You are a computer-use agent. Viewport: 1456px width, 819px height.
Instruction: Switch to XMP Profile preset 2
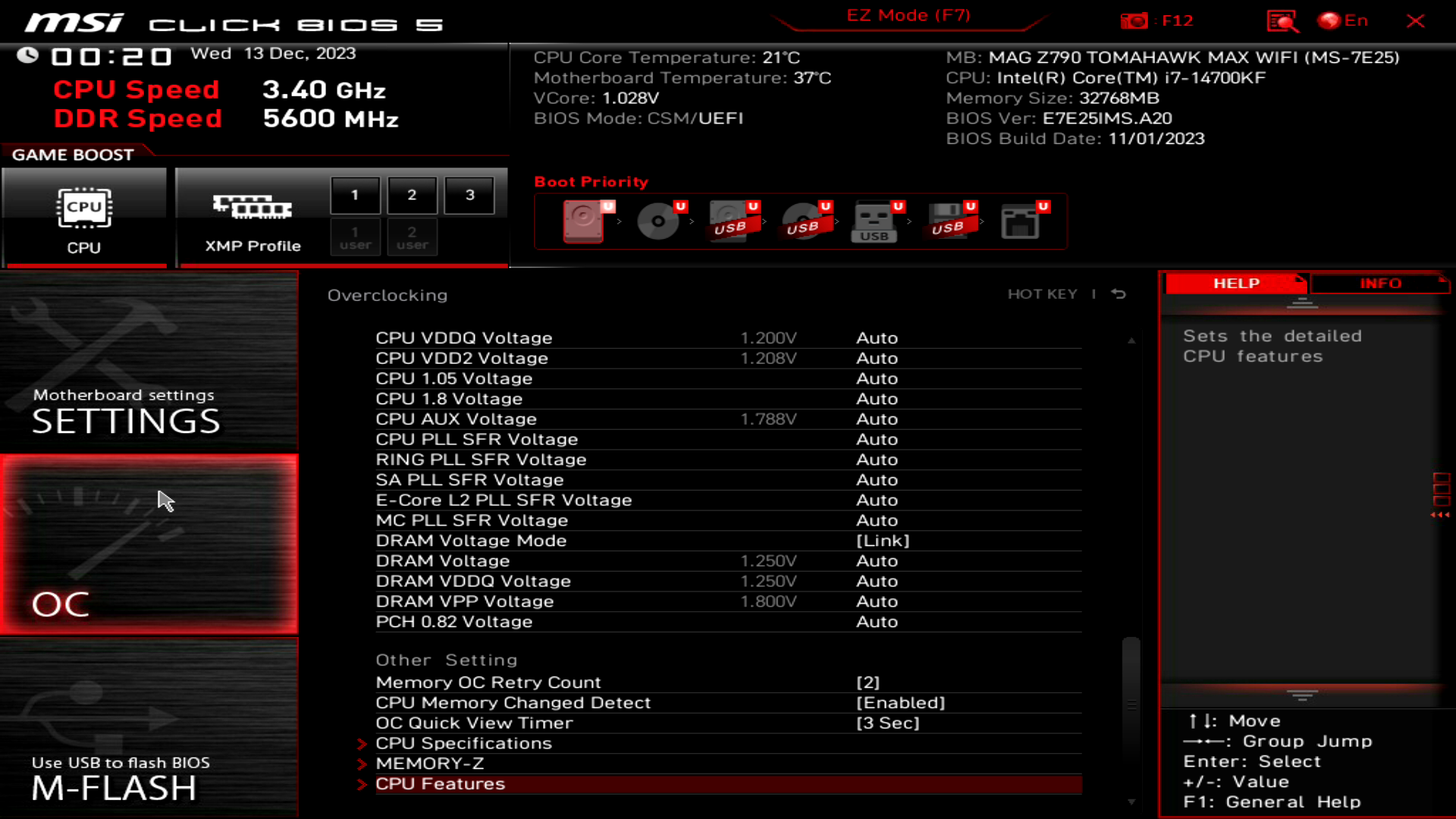[412, 195]
